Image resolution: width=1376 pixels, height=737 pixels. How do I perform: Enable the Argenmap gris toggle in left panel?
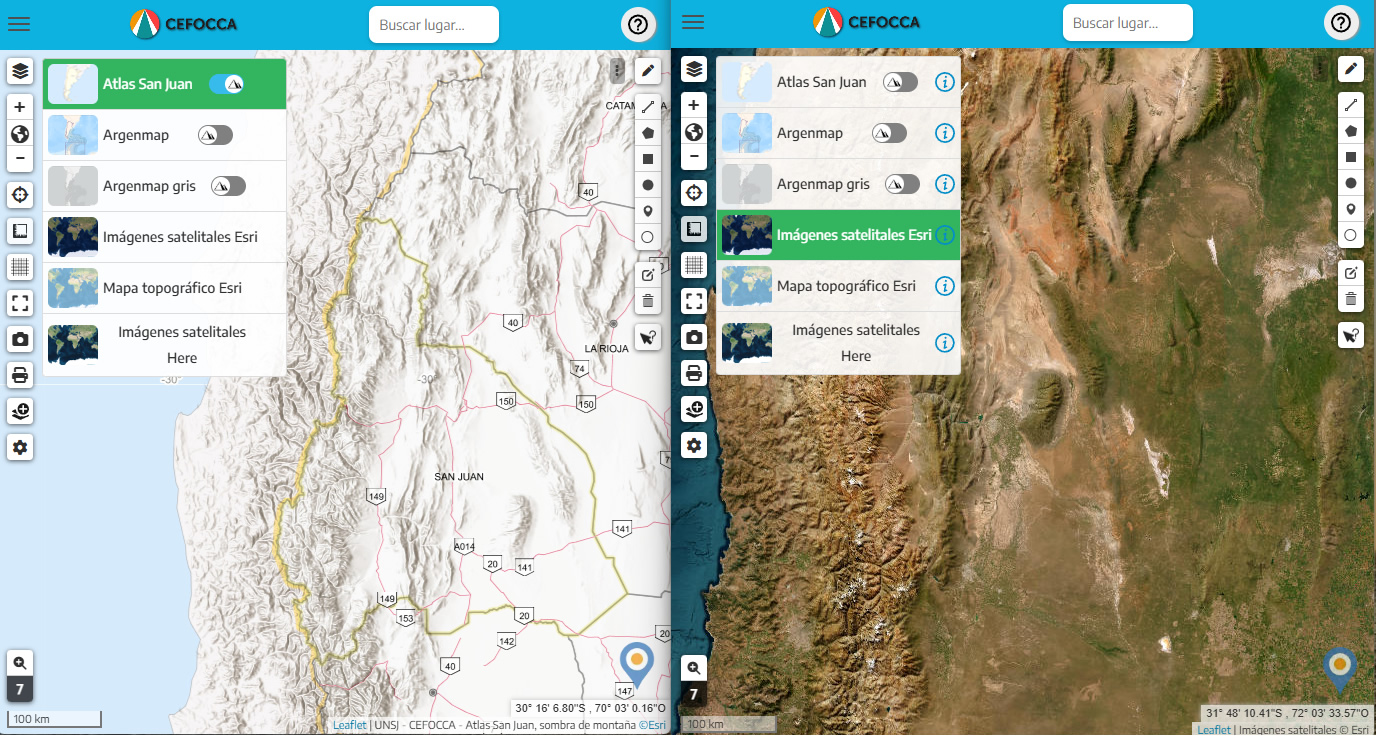(228, 186)
